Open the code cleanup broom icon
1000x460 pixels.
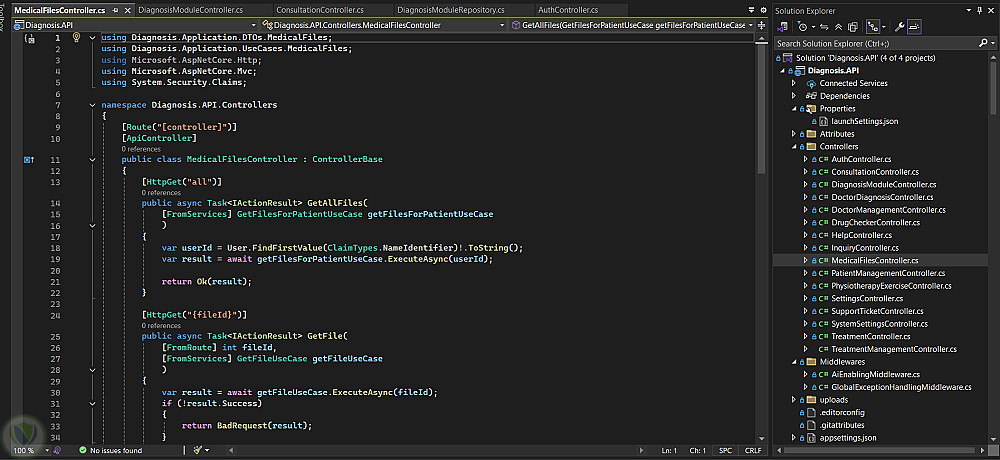(198, 450)
